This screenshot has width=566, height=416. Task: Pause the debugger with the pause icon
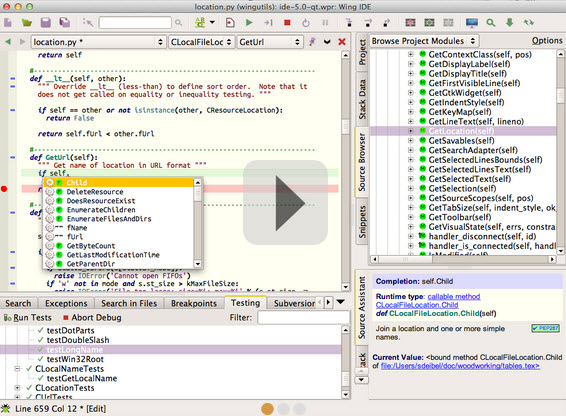coord(325,22)
